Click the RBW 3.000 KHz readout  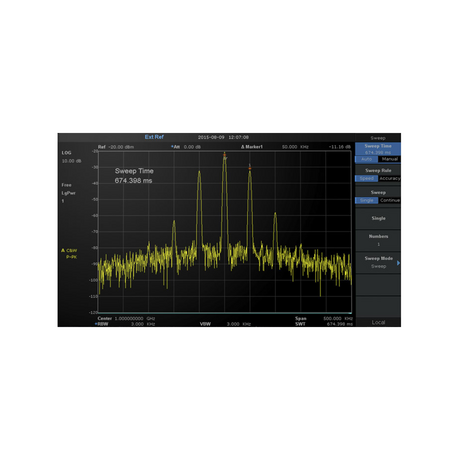(x=125, y=324)
